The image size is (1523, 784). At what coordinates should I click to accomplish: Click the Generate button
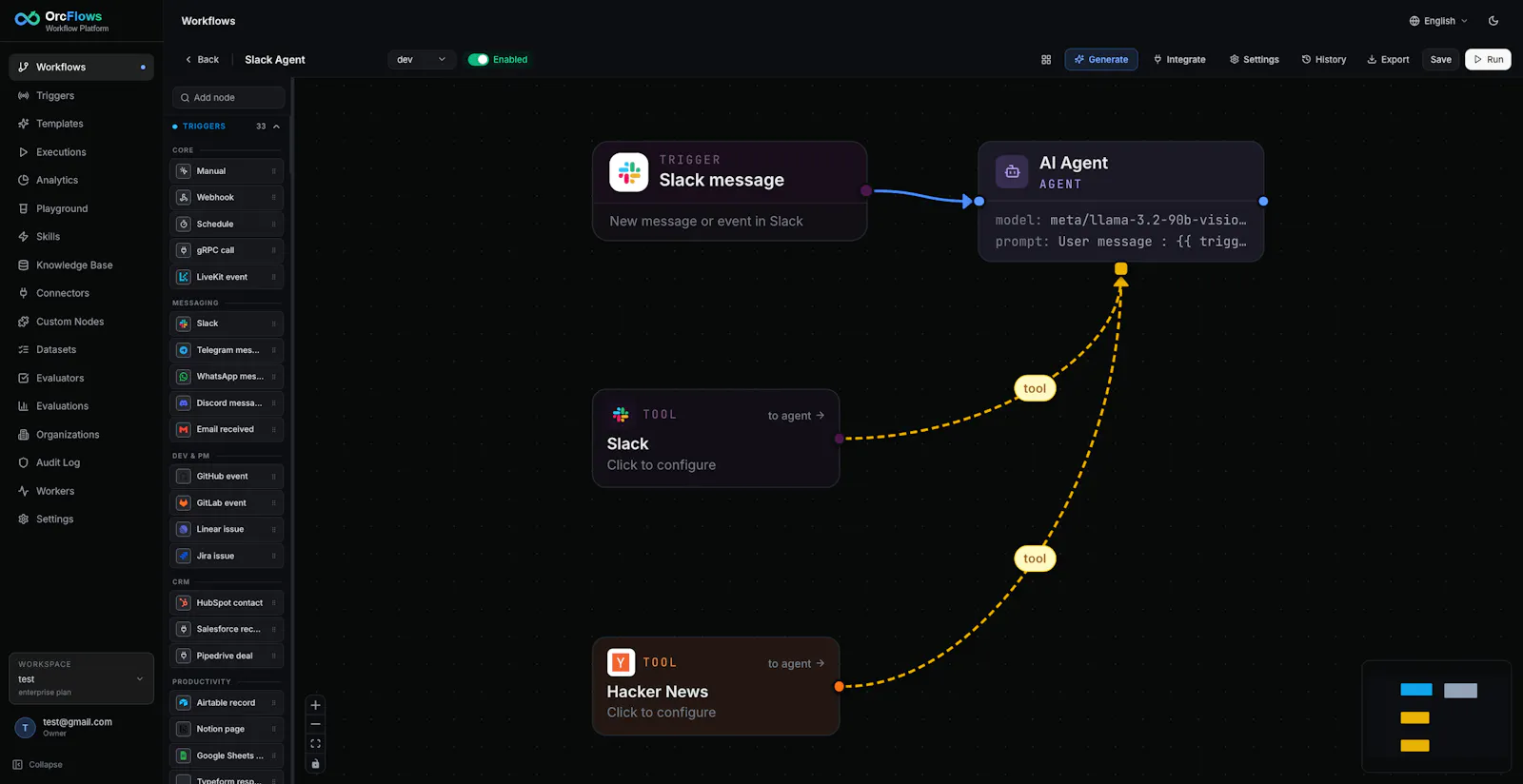point(1101,59)
